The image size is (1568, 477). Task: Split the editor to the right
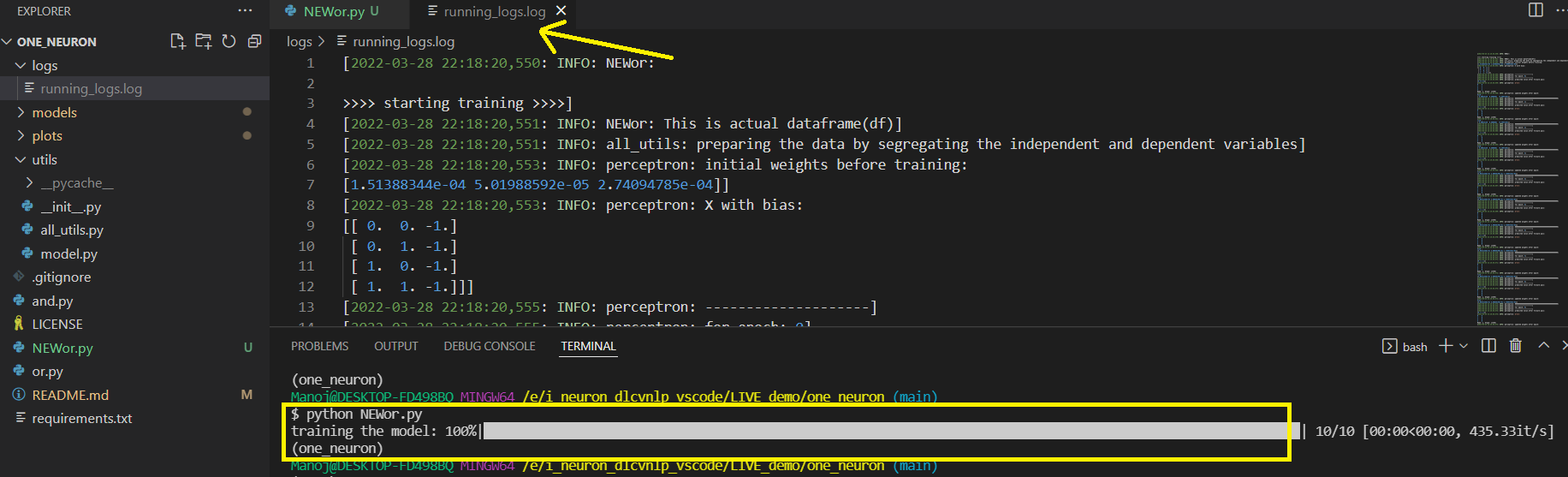click(x=1535, y=10)
